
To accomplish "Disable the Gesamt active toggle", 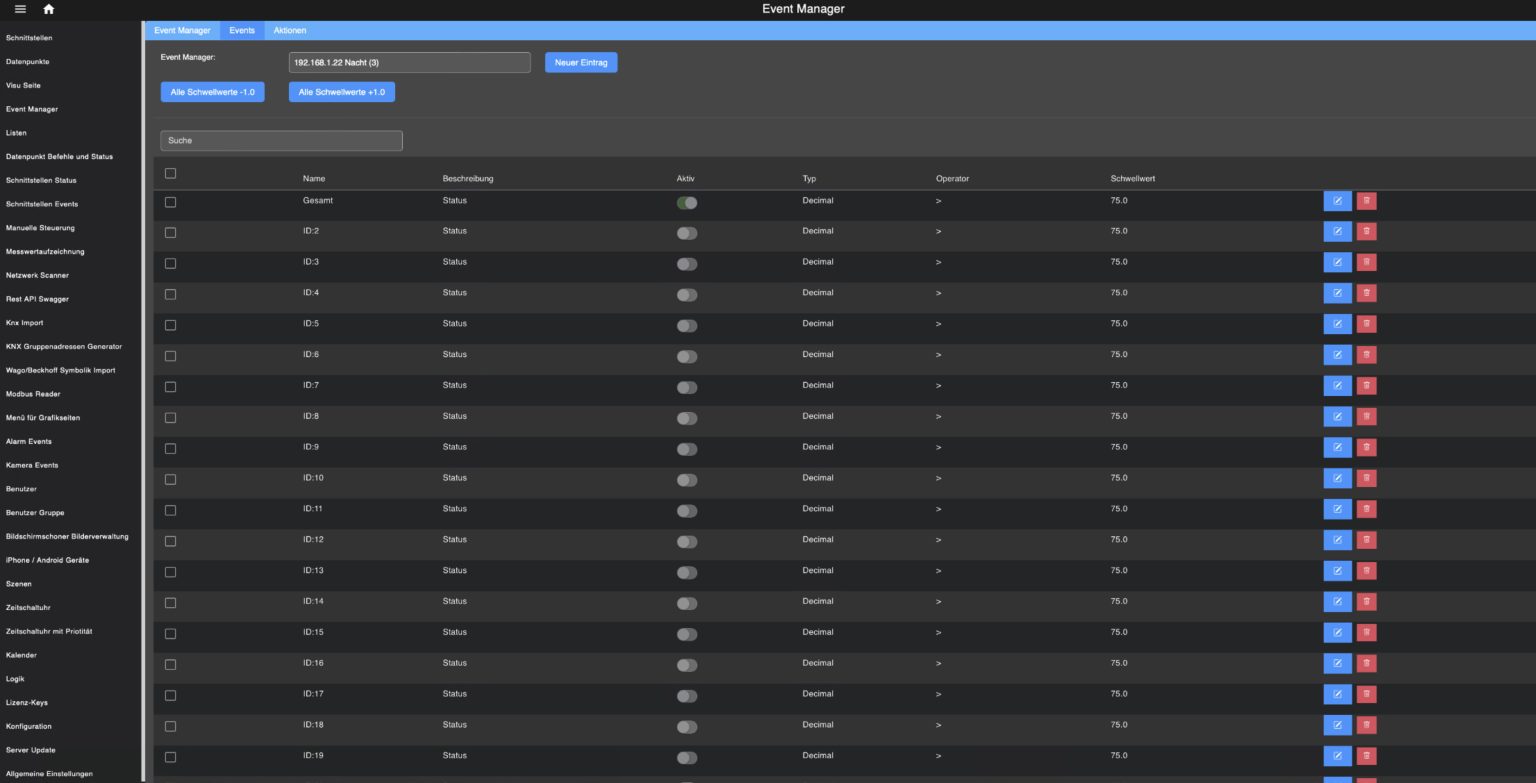I will [x=687, y=203].
